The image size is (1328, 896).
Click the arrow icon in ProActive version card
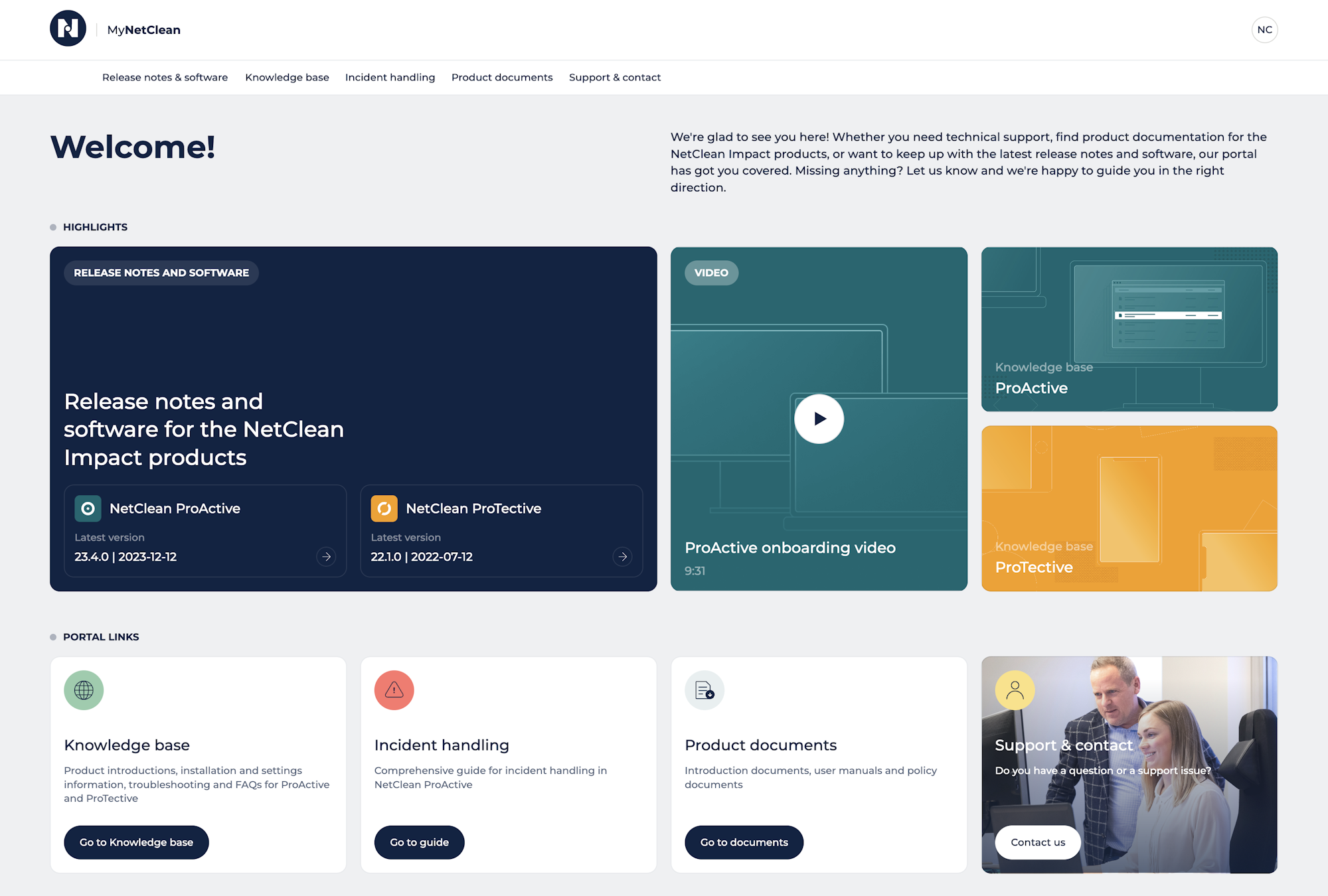click(326, 556)
